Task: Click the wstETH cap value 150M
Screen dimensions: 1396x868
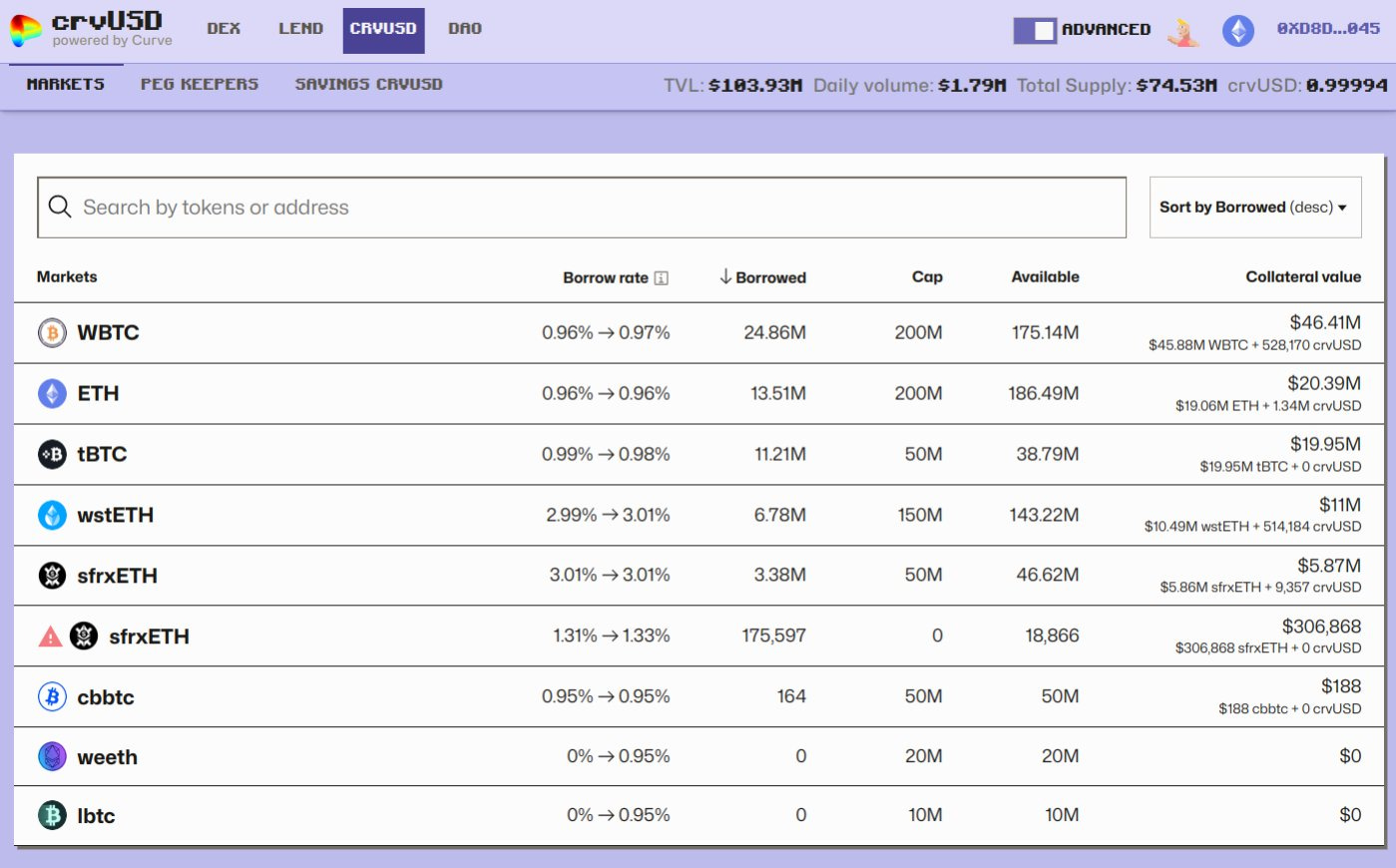Action: [x=920, y=515]
